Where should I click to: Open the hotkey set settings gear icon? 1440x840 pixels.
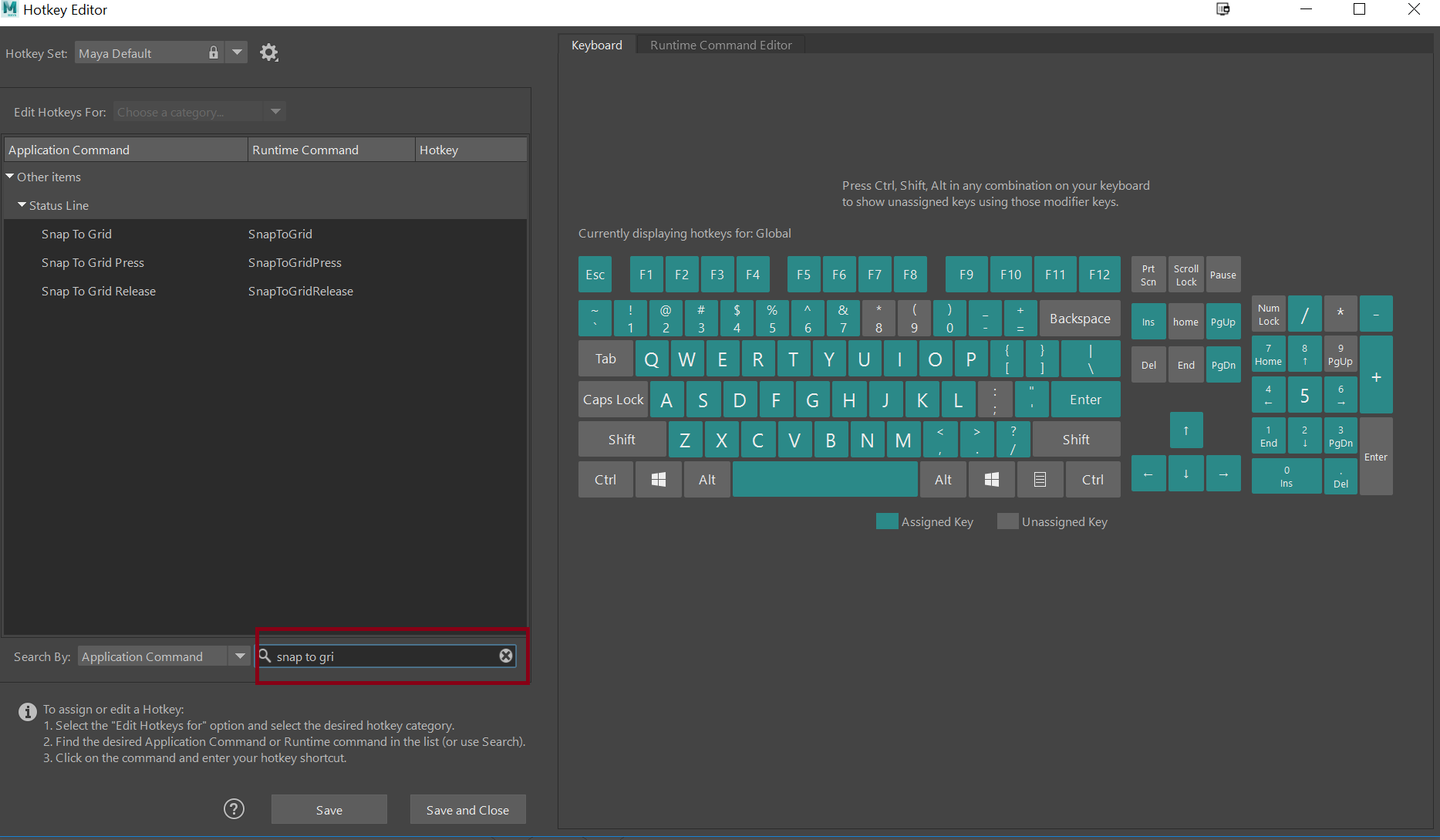(269, 52)
